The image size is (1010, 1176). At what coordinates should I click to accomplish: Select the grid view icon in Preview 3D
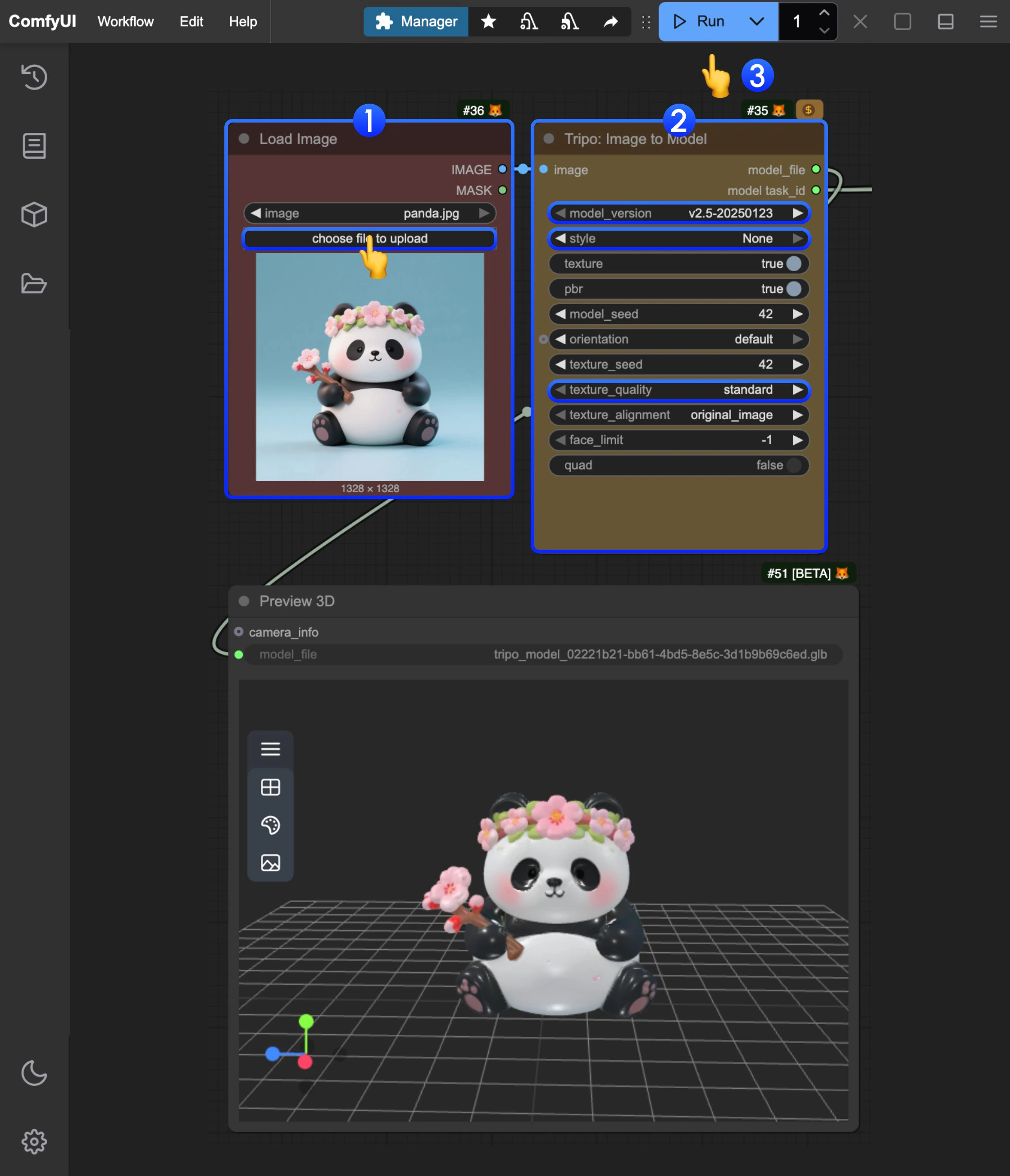point(271,787)
